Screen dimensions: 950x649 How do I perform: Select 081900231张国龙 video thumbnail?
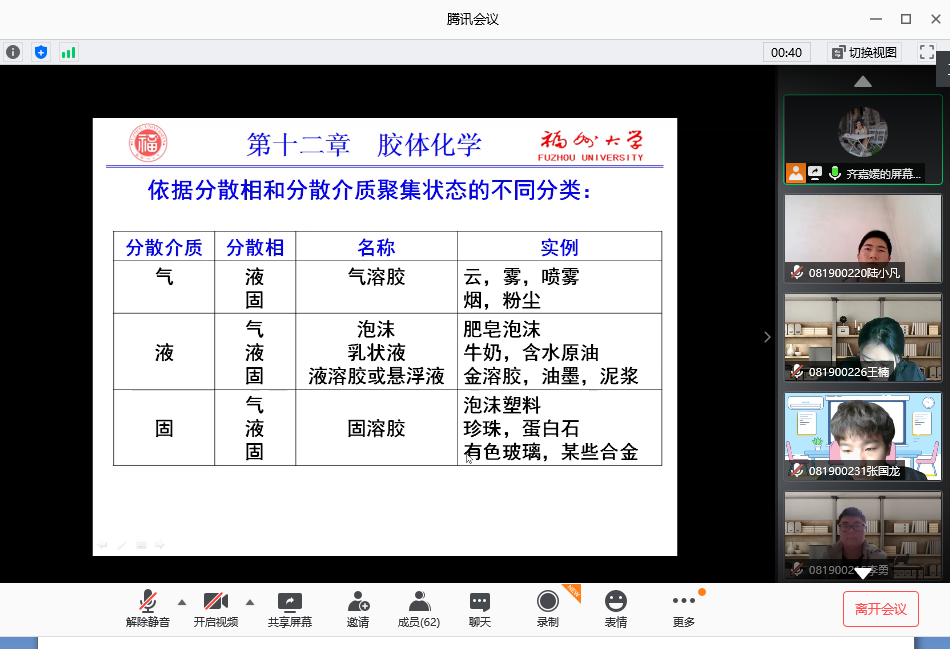[862, 436]
